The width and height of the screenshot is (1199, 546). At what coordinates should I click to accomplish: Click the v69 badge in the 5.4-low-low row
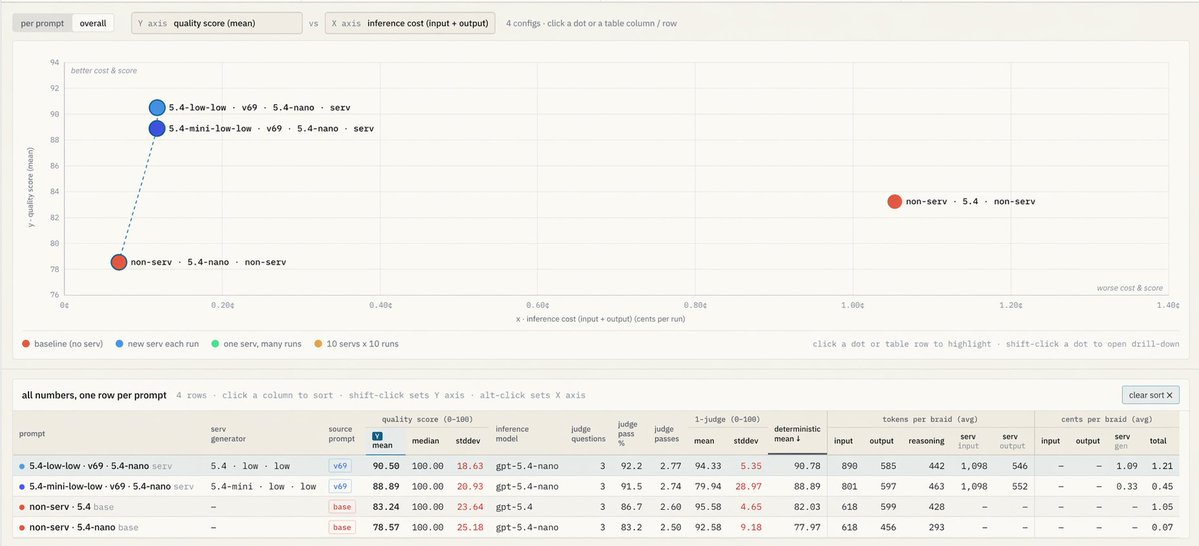(340, 466)
